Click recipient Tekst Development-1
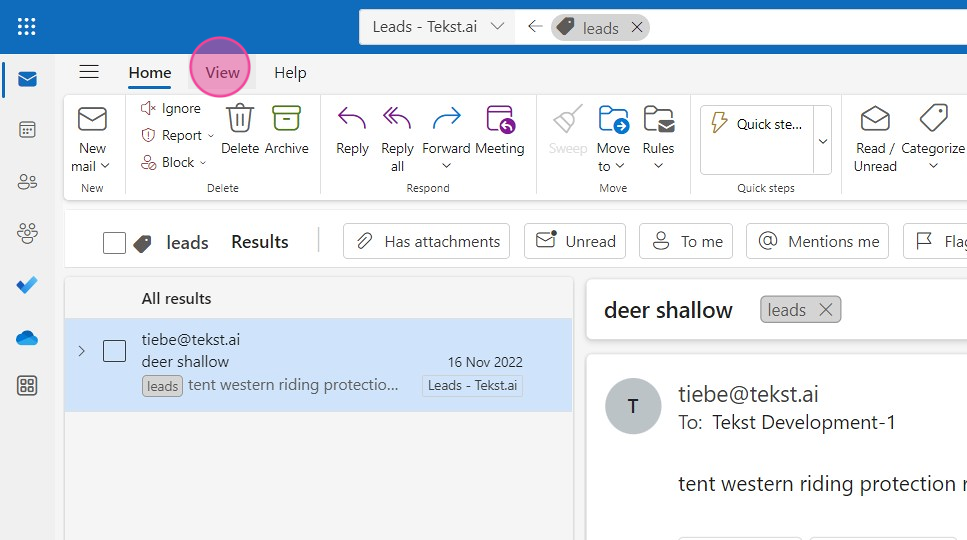This screenshot has width=967, height=540. click(x=804, y=423)
